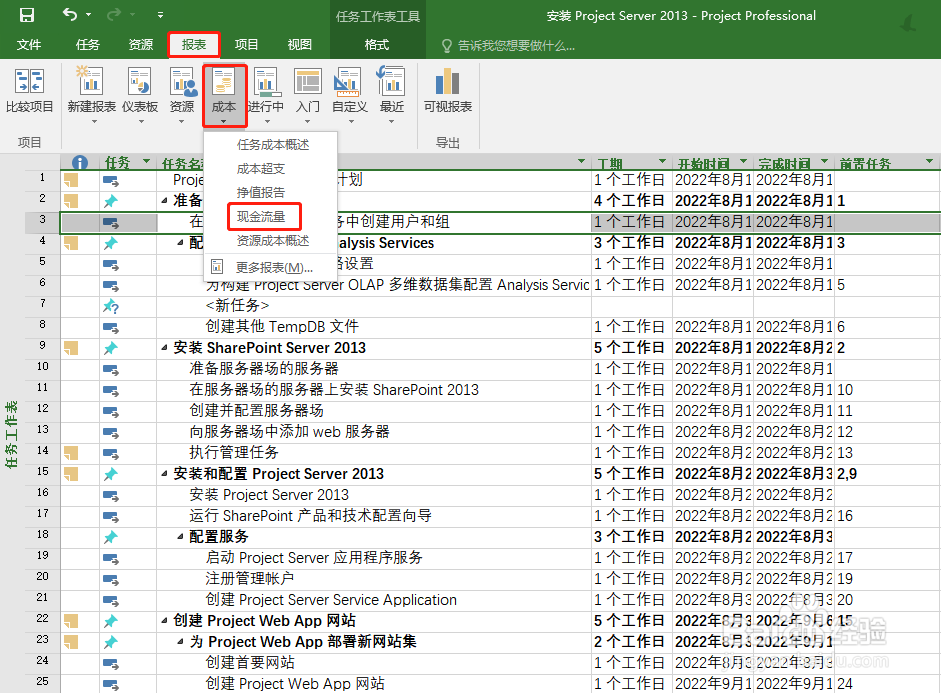Select the 报表 ribbon tab
The image size is (941, 693).
[x=194, y=44]
